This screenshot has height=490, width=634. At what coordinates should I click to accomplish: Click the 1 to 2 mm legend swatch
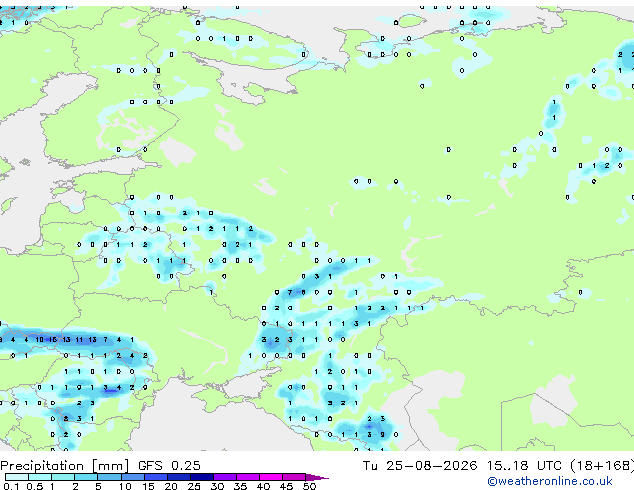tap(63, 477)
